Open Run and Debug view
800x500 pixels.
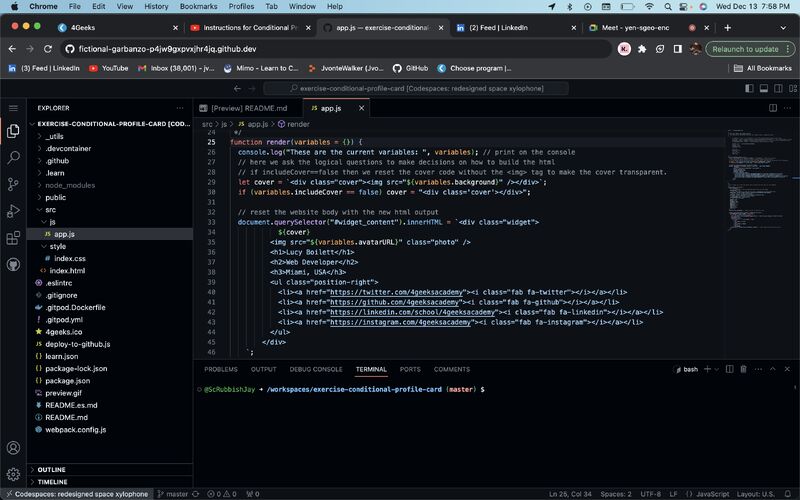pos(13,211)
